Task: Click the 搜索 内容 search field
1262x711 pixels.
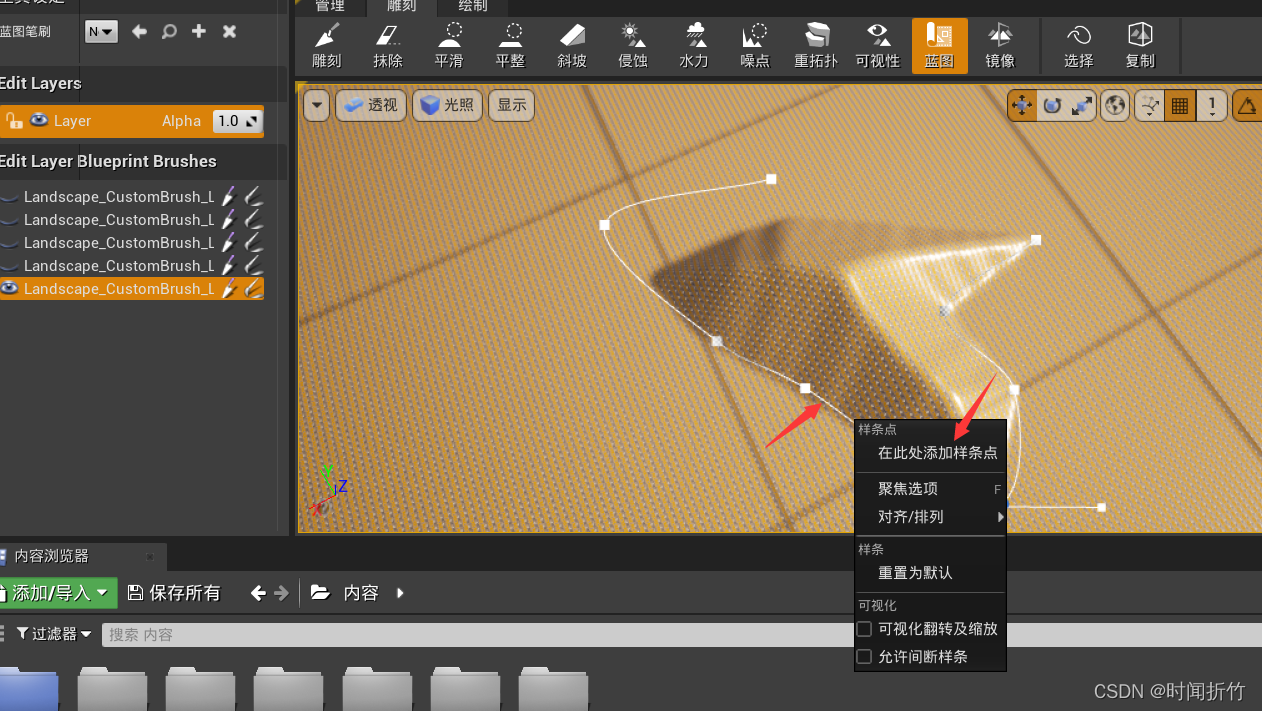Action: click(680, 634)
